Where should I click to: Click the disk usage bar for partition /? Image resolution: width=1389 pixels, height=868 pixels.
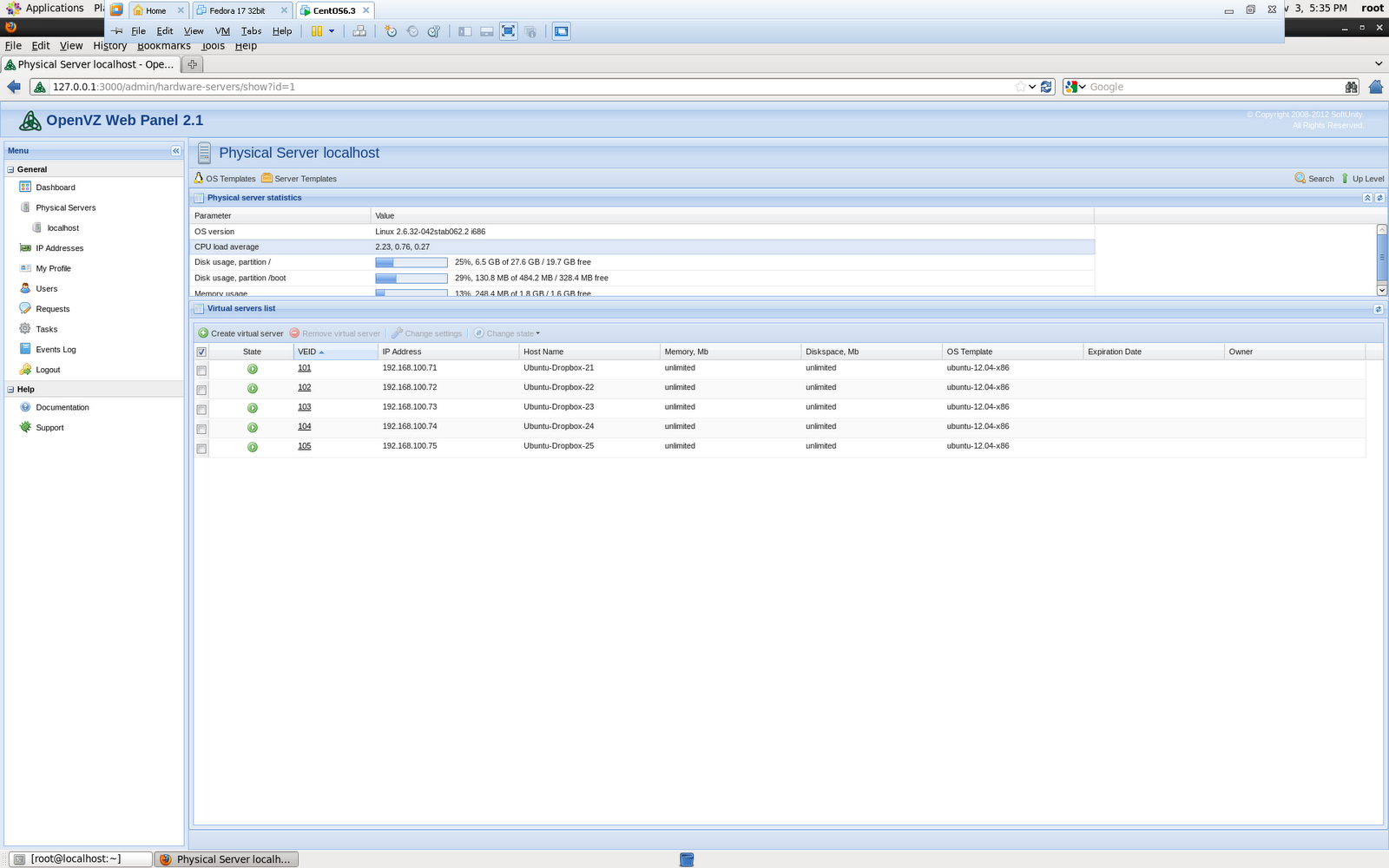[x=411, y=262]
